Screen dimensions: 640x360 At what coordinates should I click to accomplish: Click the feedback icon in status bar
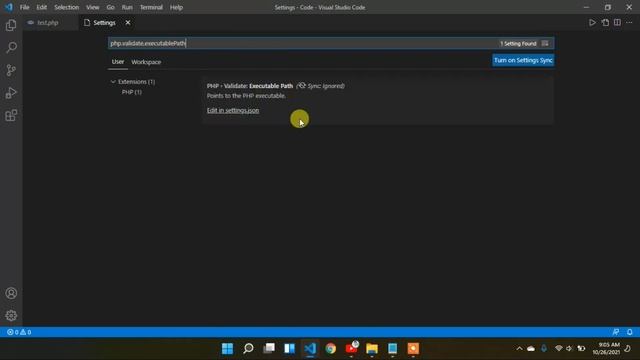(x=616, y=332)
